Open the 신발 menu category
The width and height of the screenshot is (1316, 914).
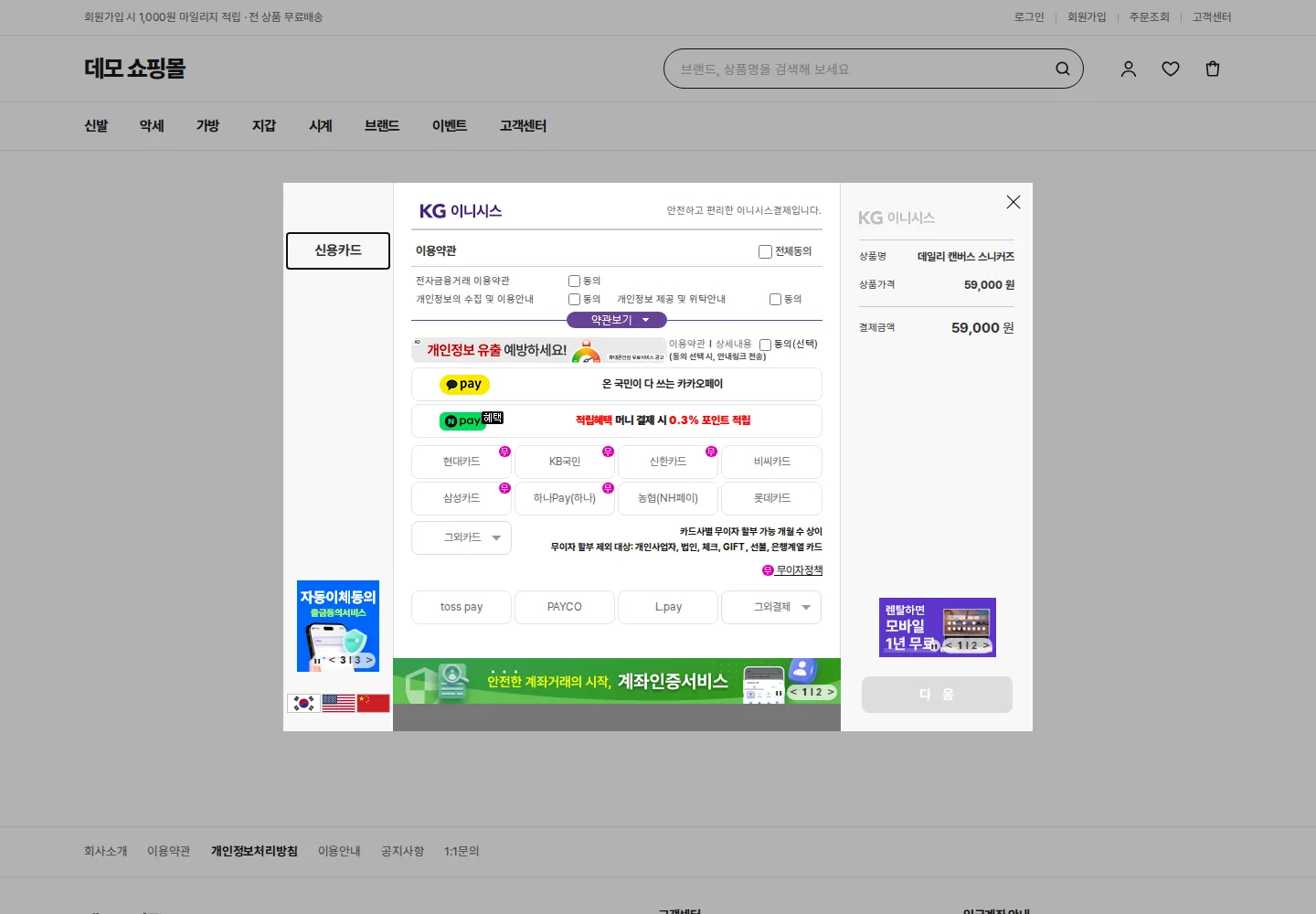[96, 126]
